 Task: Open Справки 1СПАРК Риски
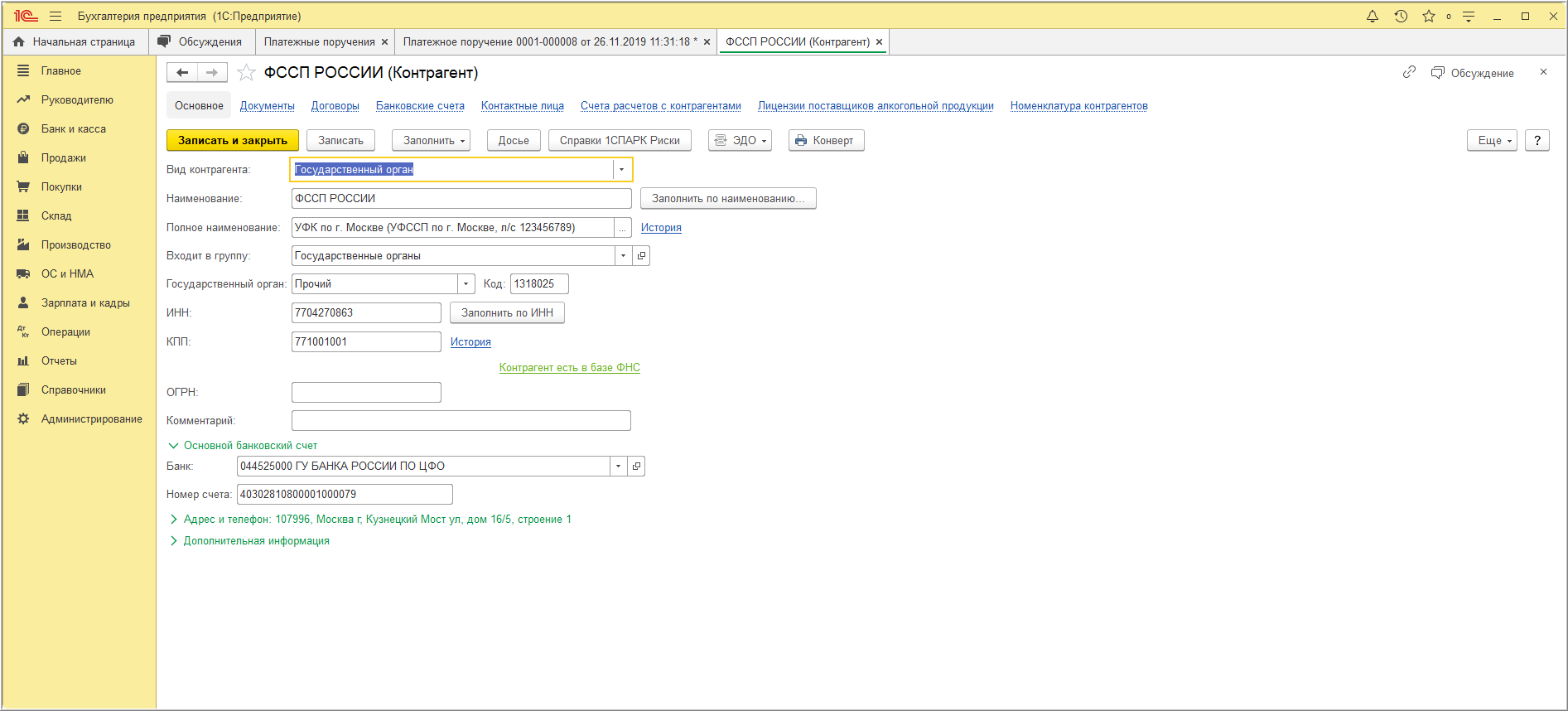[620, 141]
